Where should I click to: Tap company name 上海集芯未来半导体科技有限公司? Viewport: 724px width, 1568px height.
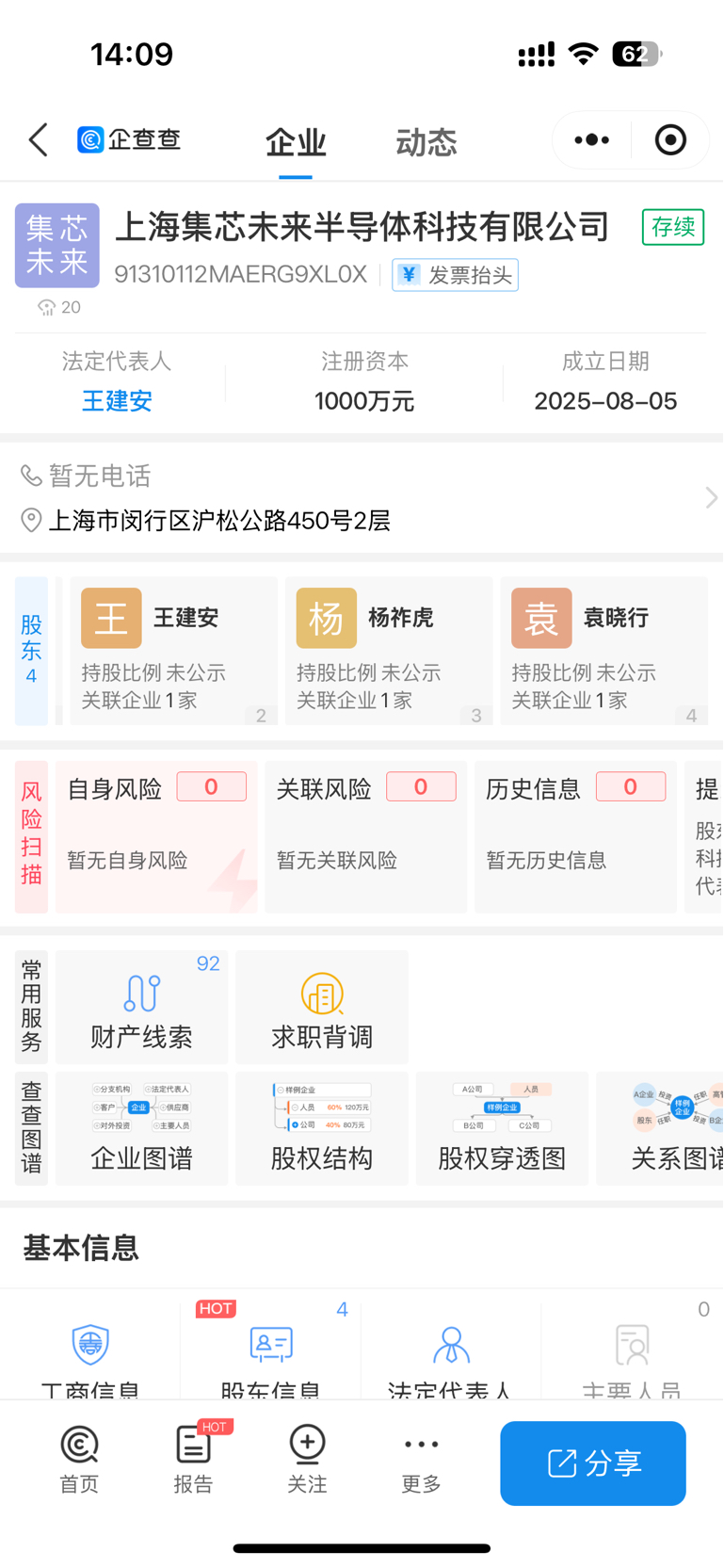coord(362,227)
